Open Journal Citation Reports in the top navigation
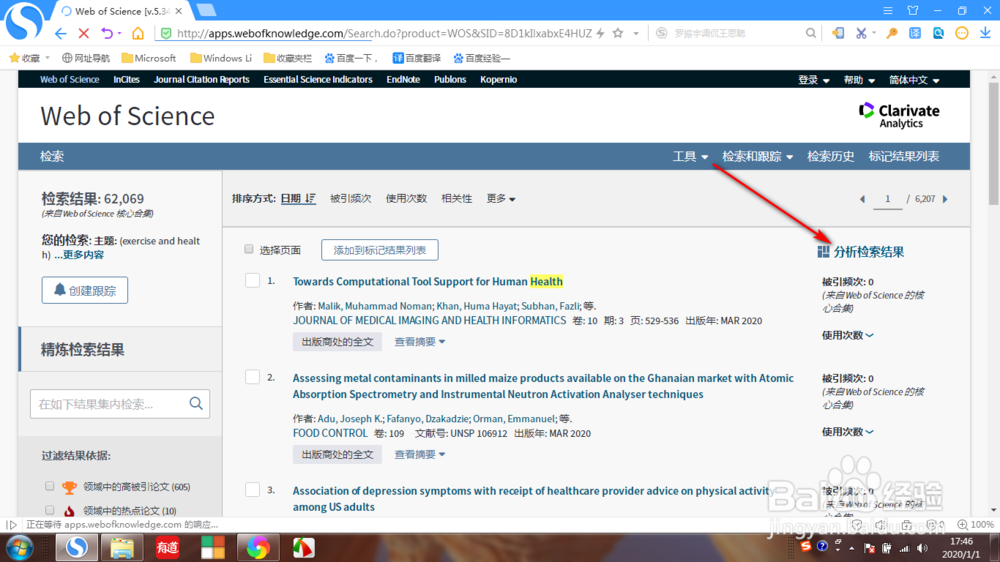The image size is (1000, 562). 202,80
